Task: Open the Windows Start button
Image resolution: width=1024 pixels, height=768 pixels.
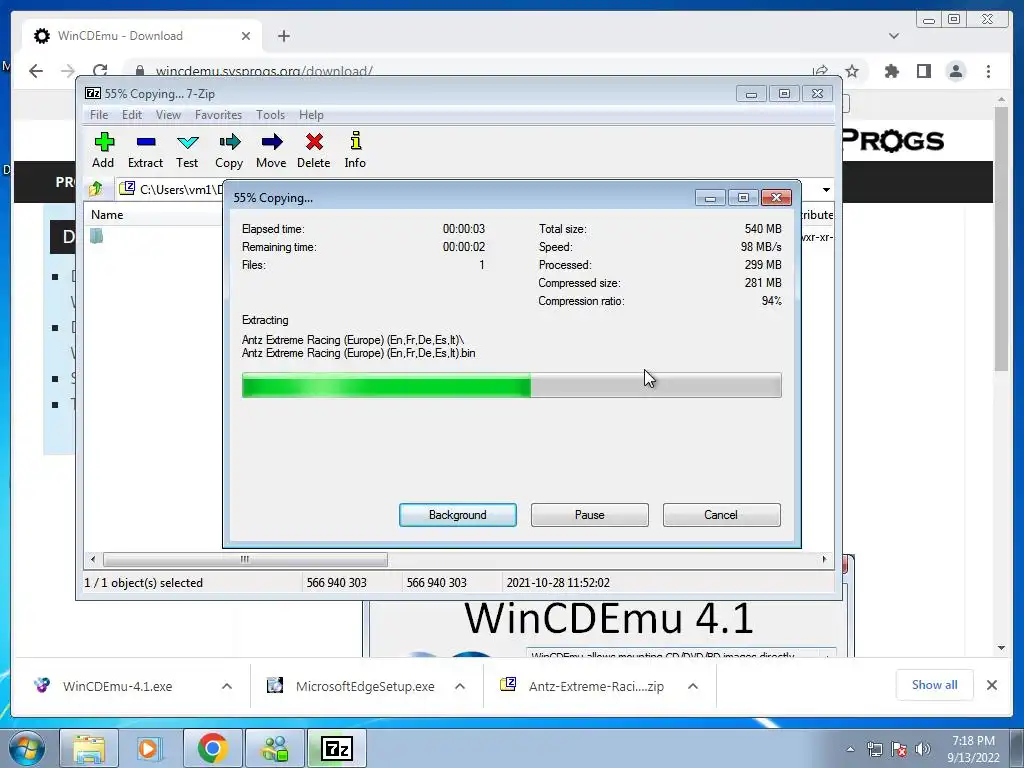Action: (x=27, y=748)
